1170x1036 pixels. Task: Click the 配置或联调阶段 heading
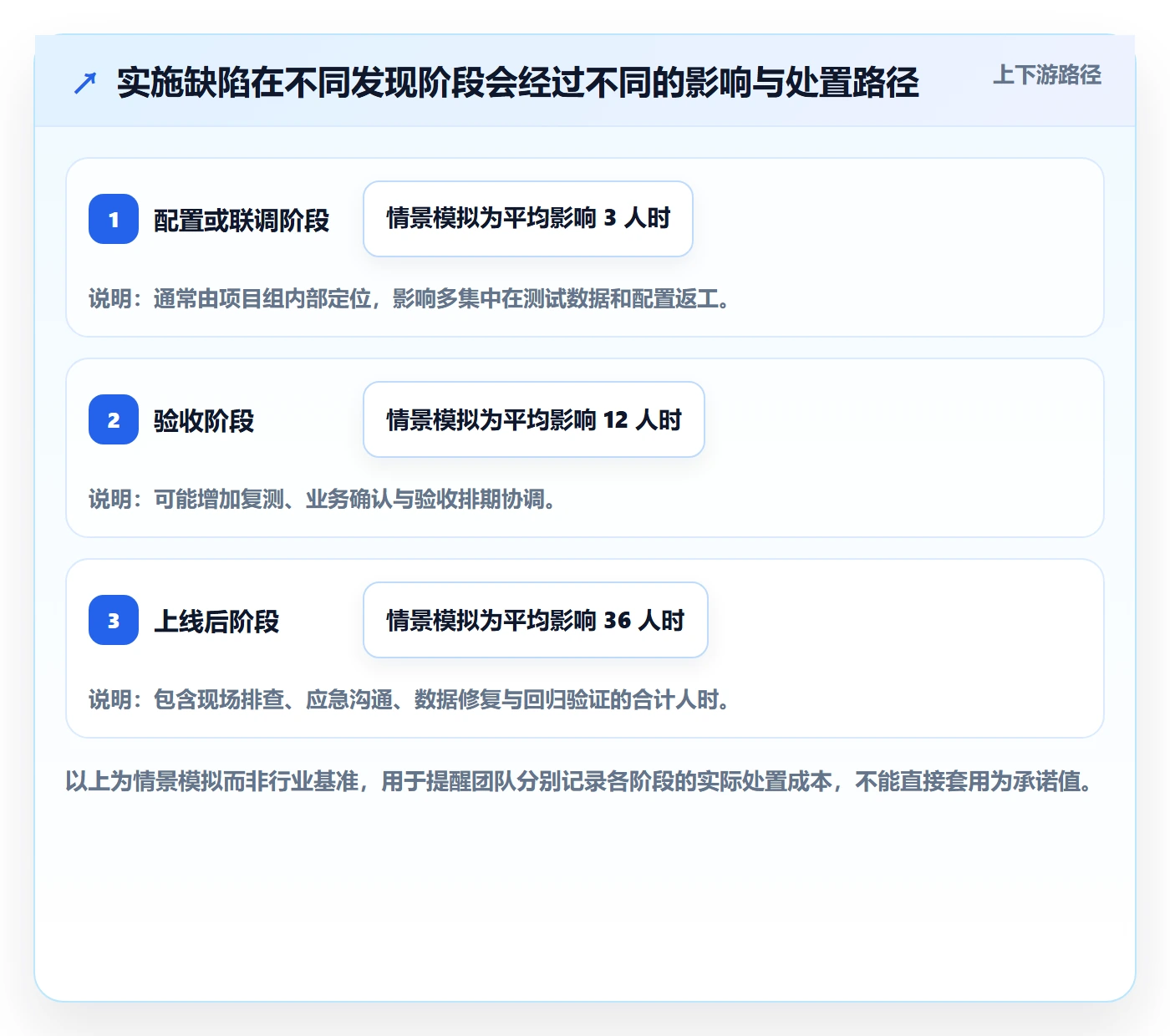(242, 221)
